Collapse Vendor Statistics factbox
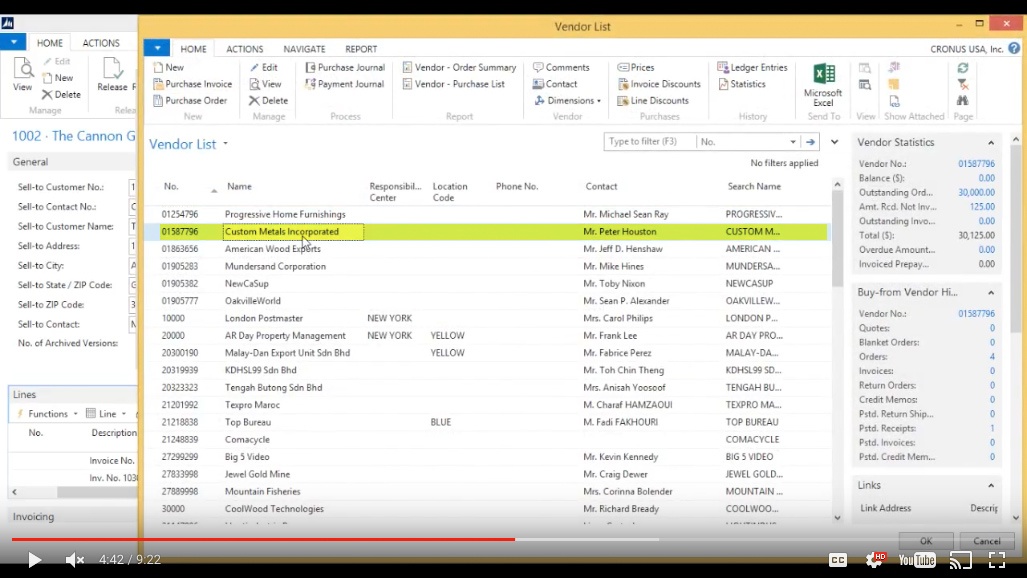Image resolution: width=1027 pixels, height=578 pixels. point(991,143)
